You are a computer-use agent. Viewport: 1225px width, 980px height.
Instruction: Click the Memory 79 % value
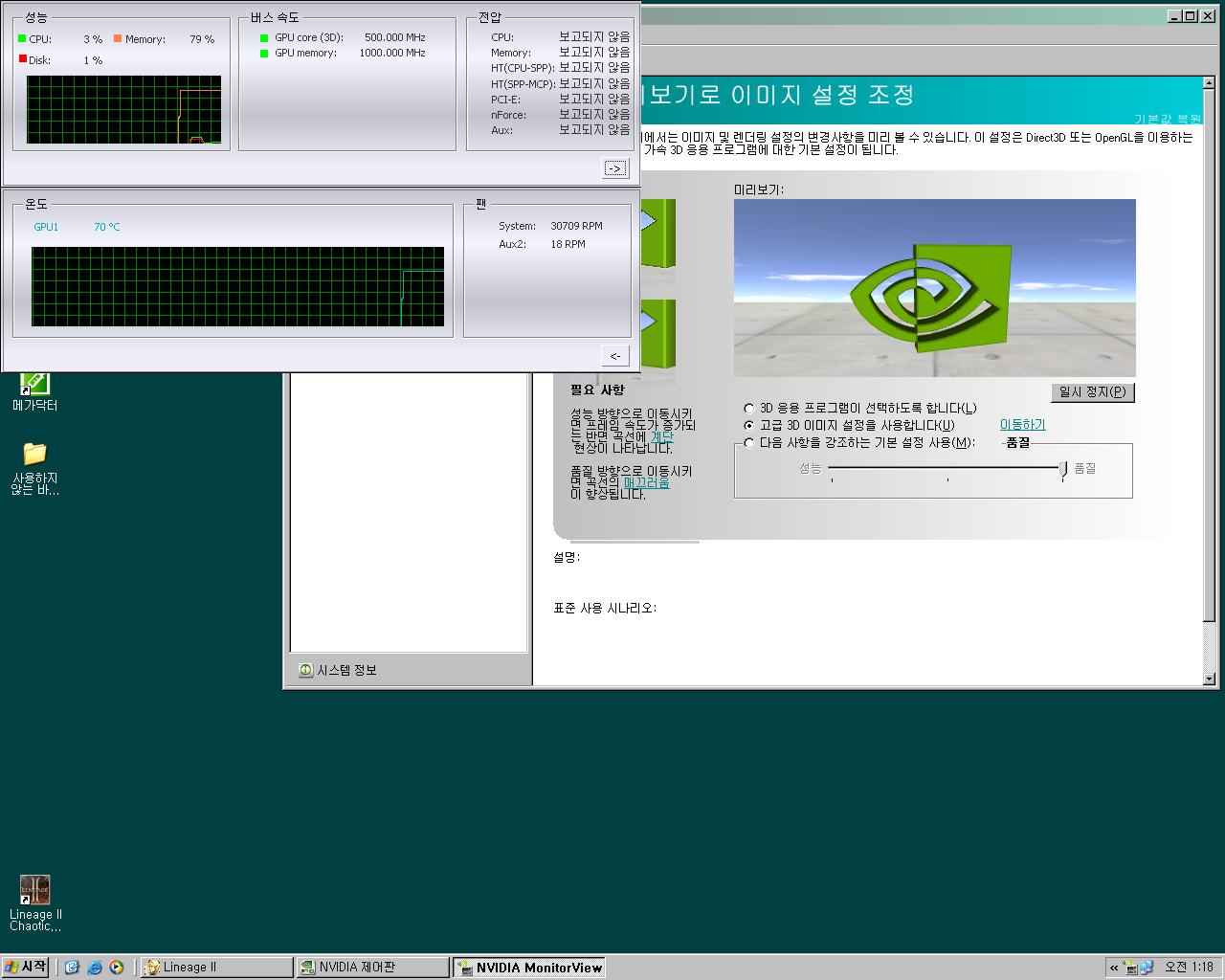coord(202,39)
